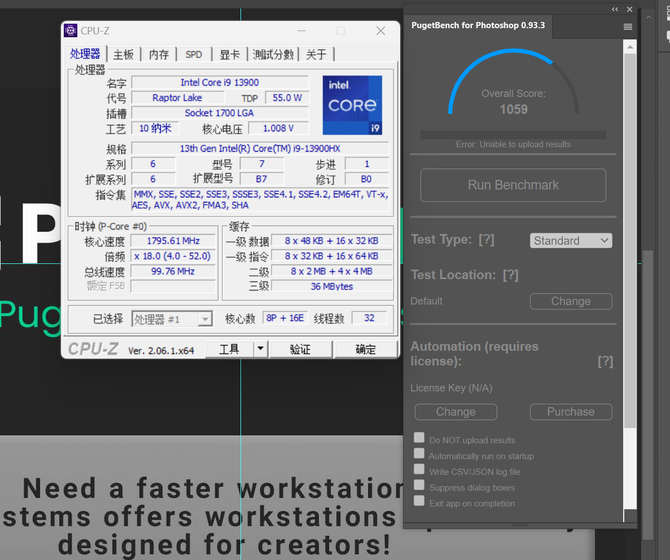
Task: Click the 倍频 value x 18.0 (4.0 - 52.0)
Action: click(173, 256)
